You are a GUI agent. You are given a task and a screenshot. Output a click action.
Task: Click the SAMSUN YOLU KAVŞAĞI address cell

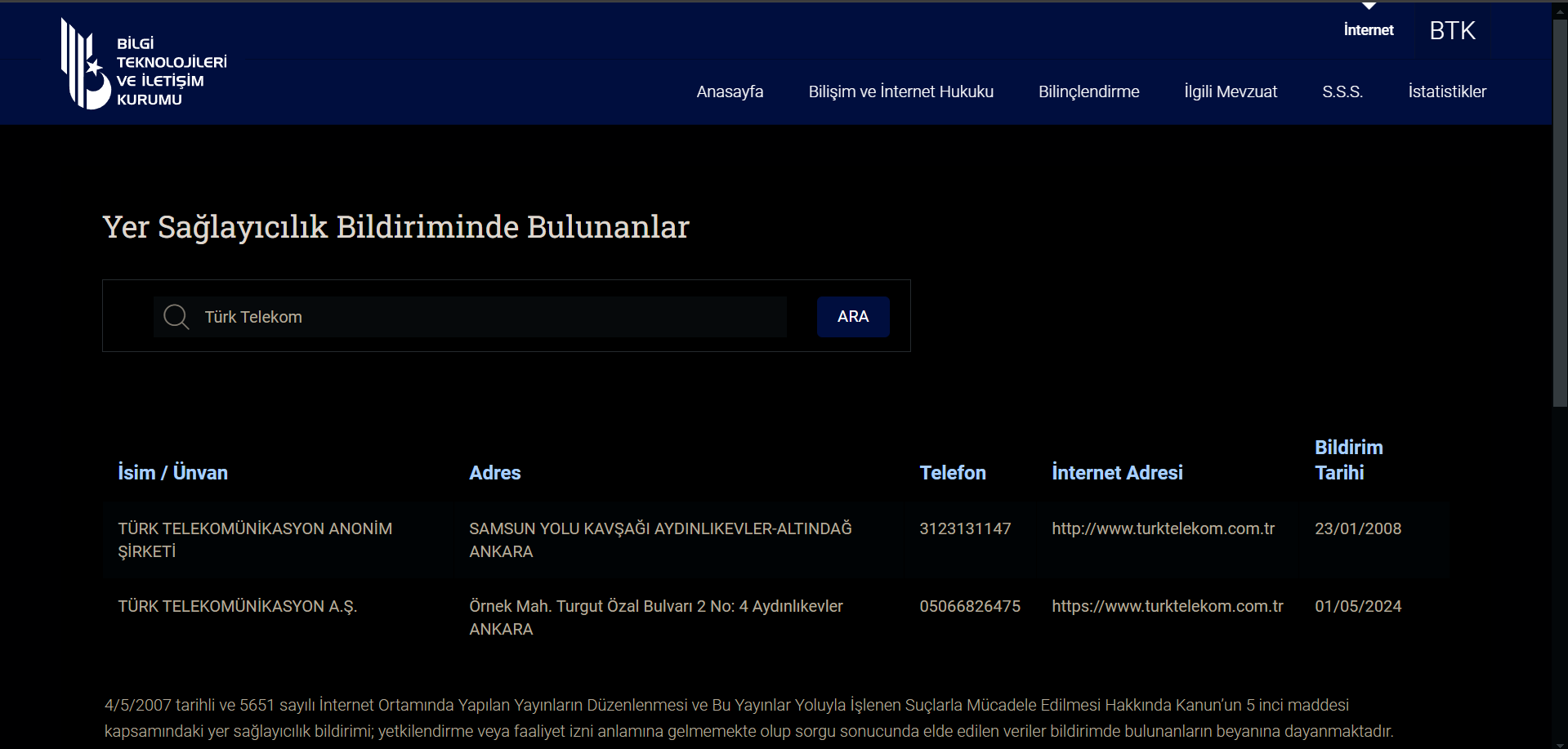[x=660, y=540]
